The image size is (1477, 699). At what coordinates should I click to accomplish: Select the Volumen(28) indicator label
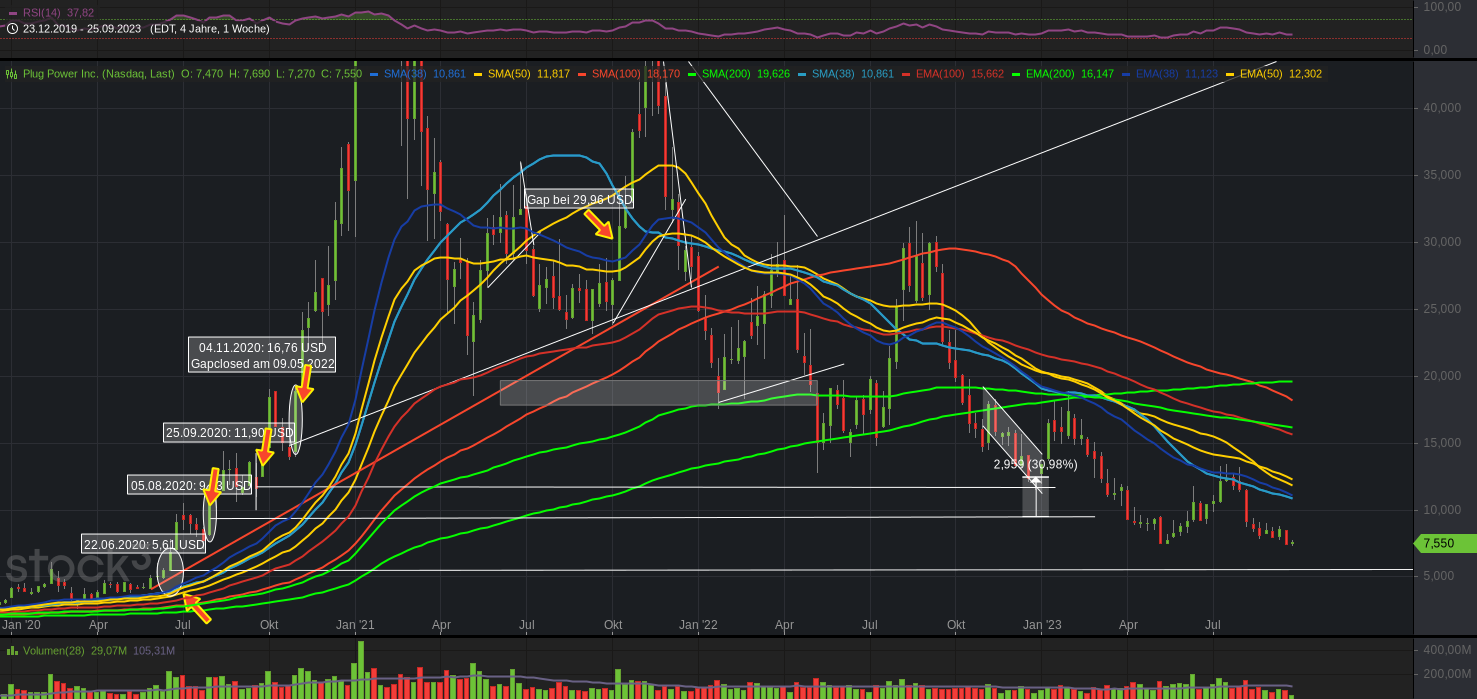click(x=54, y=651)
